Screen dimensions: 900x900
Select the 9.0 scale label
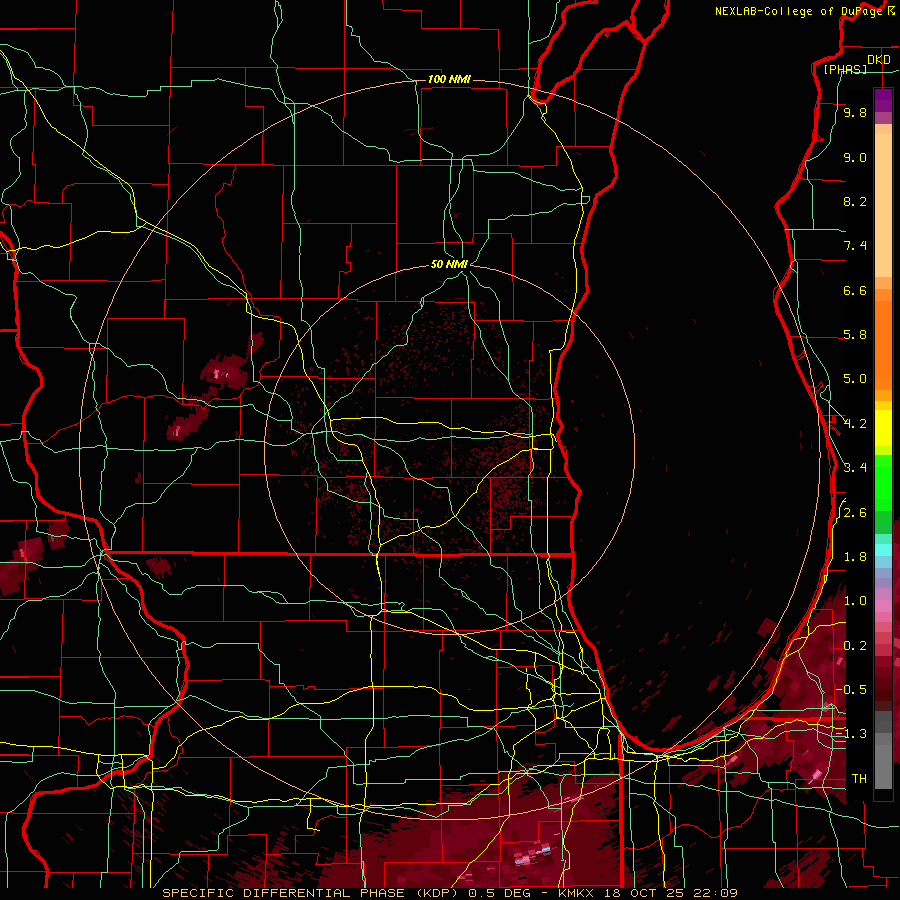(855, 157)
